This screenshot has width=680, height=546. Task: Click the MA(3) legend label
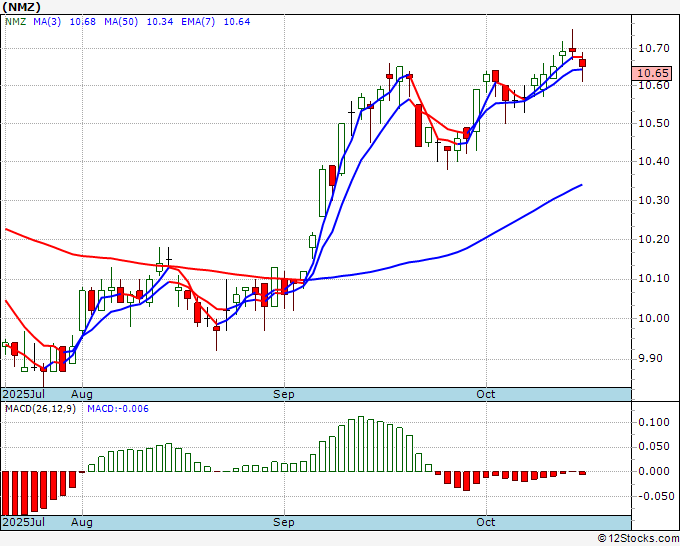(x=47, y=22)
